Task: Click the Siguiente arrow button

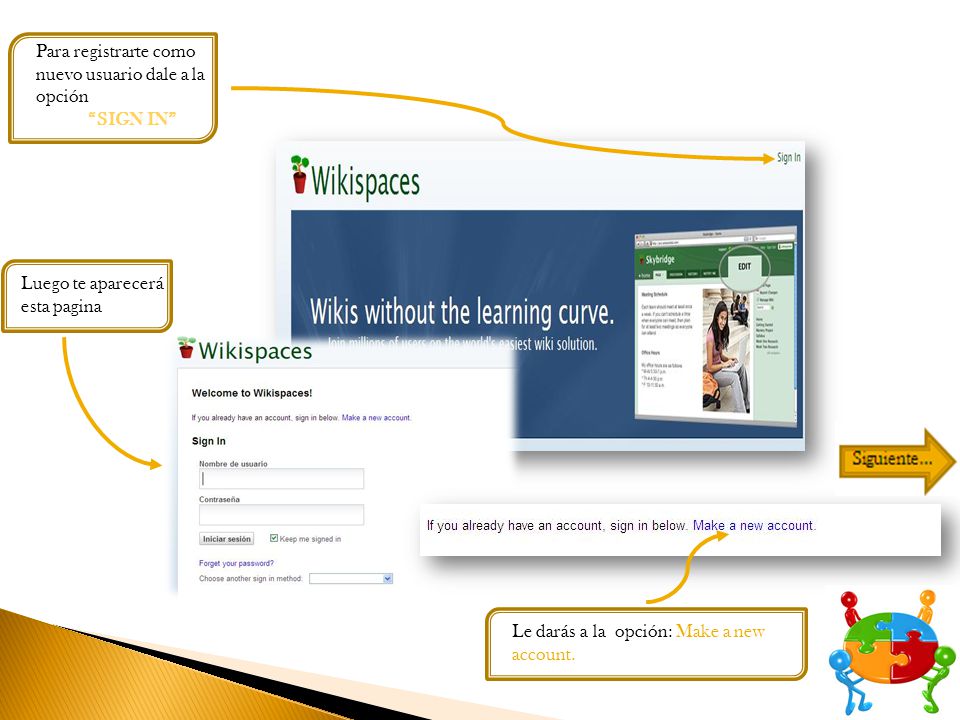Action: 897,461
